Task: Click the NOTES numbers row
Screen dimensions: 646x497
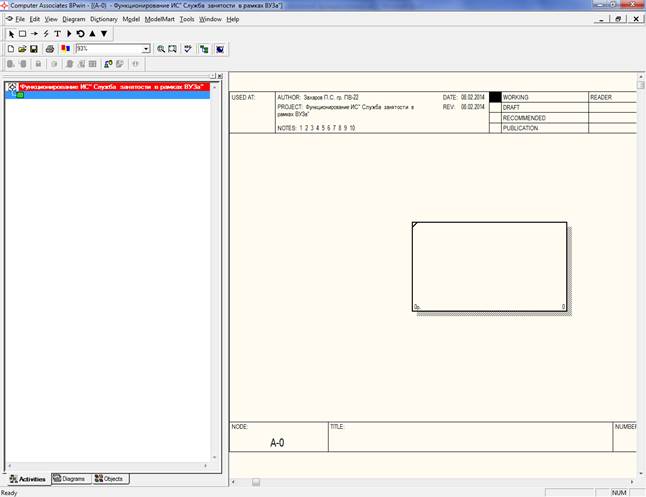Action: [316, 128]
